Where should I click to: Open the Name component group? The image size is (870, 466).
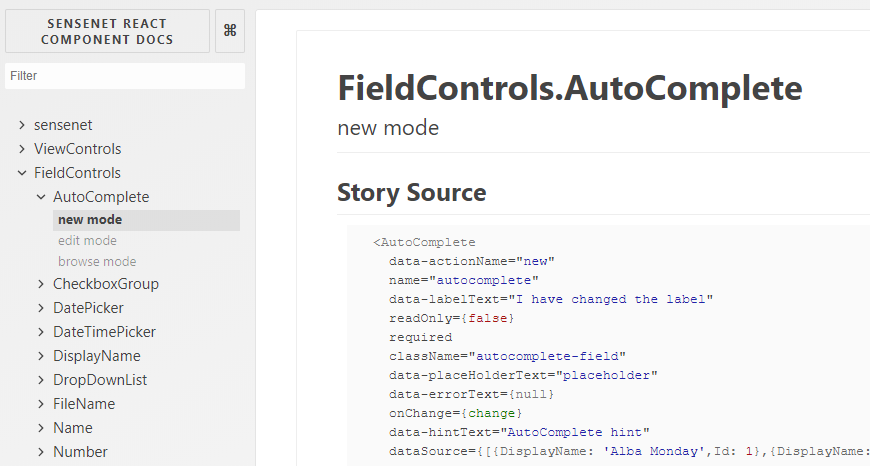click(x=73, y=428)
